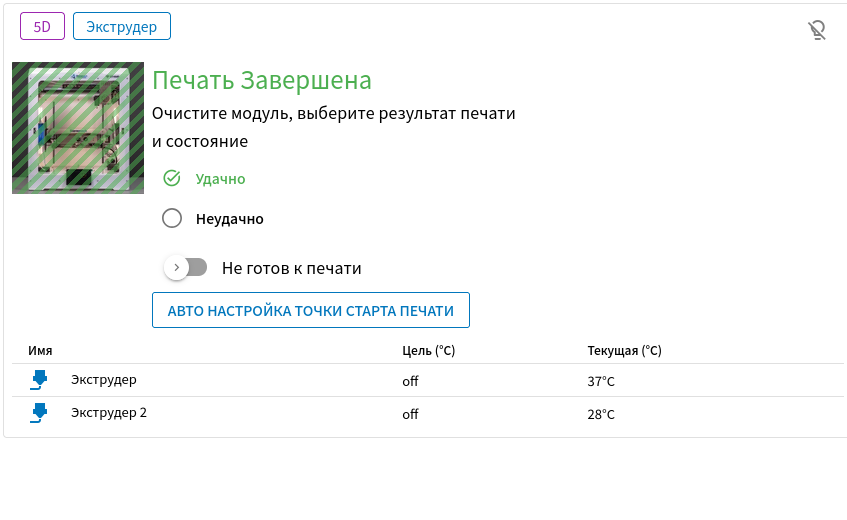Toggle the Не готов к печати switch
847x520 pixels.
click(x=187, y=268)
